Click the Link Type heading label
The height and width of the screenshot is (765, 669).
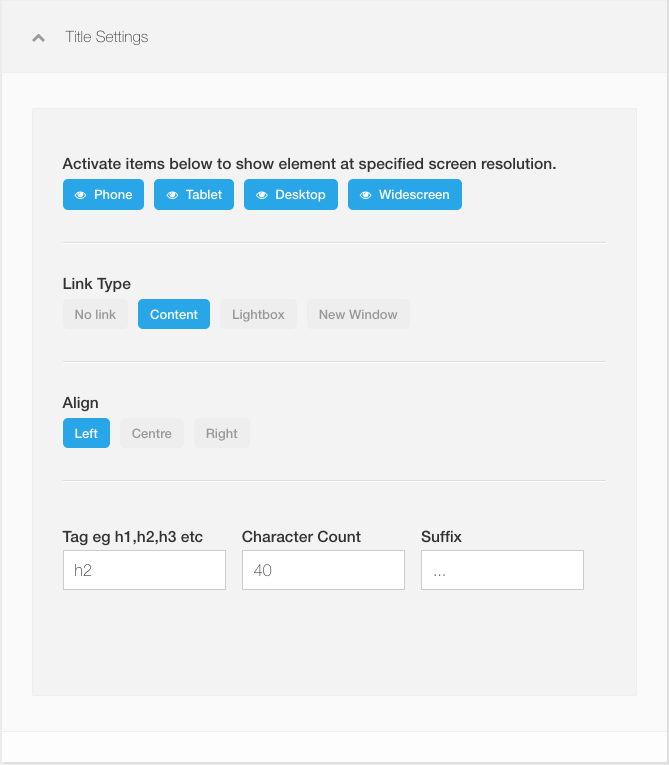(x=97, y=284)
